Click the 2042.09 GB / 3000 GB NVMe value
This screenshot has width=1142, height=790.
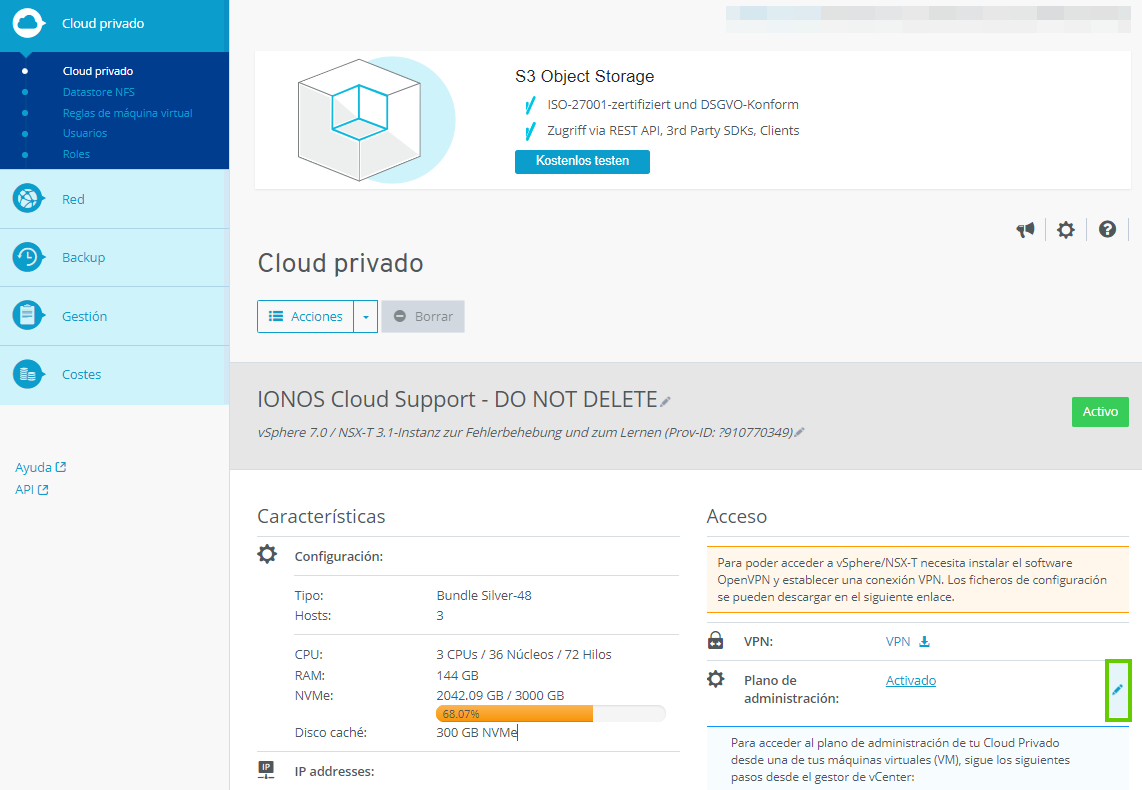point(500,695)
